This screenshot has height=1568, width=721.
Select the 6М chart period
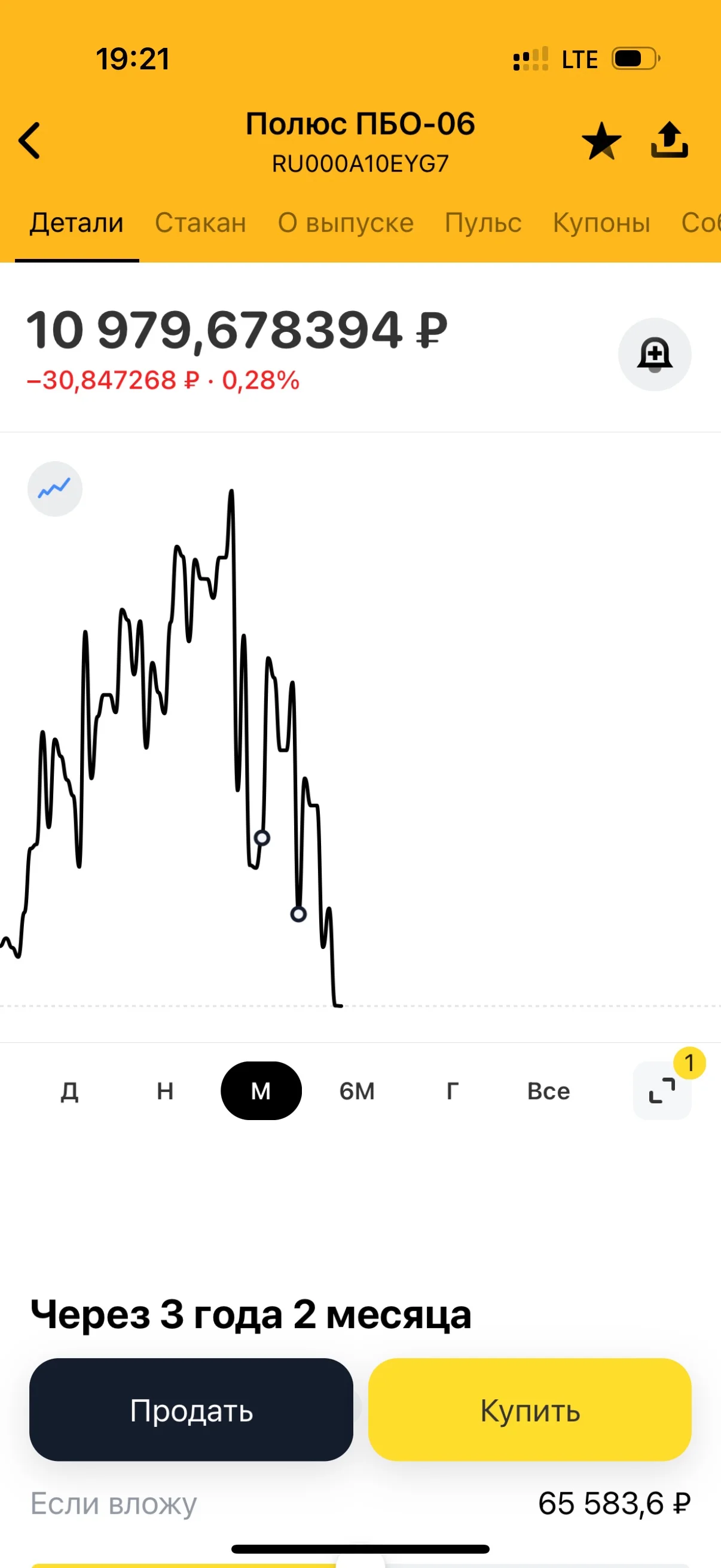(x=357, y=1091)
